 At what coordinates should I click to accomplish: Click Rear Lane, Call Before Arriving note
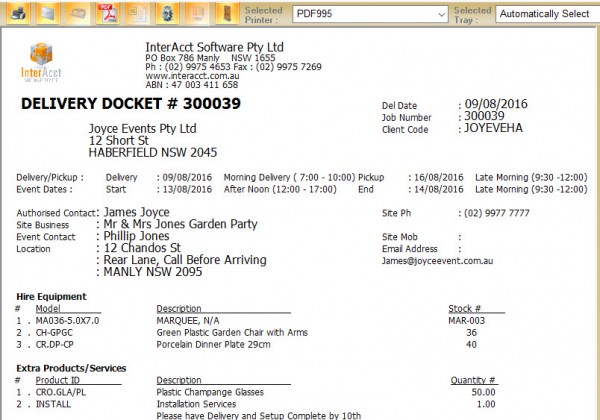point(185,260)
